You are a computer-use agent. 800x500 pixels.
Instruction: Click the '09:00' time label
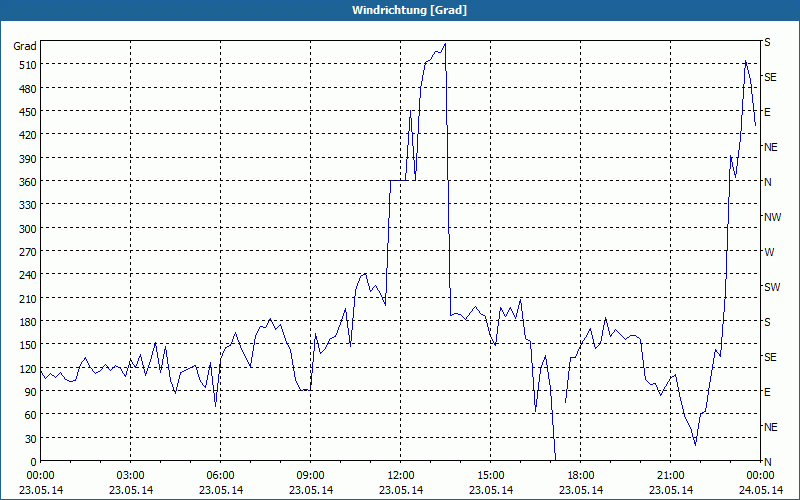pos(310,476)
